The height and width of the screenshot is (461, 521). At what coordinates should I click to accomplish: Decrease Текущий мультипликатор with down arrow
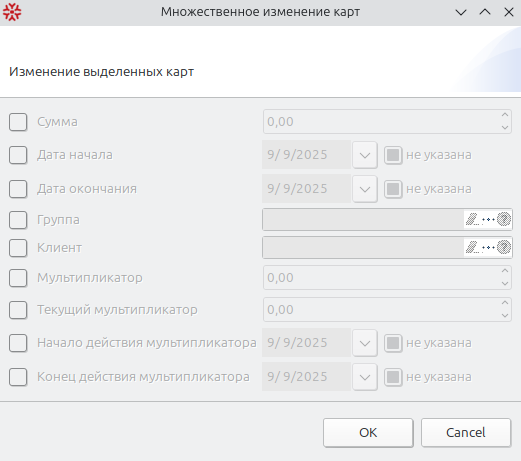(505, 316)
